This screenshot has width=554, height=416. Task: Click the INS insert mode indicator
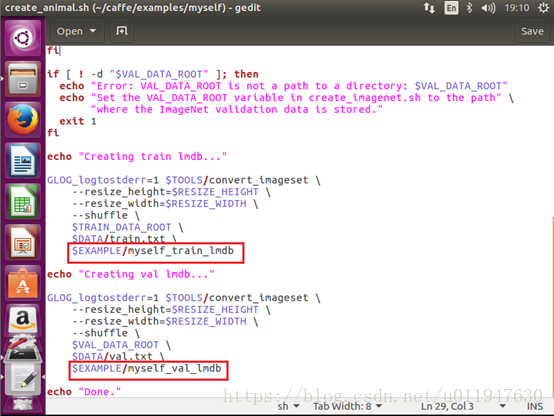(535, 406)
